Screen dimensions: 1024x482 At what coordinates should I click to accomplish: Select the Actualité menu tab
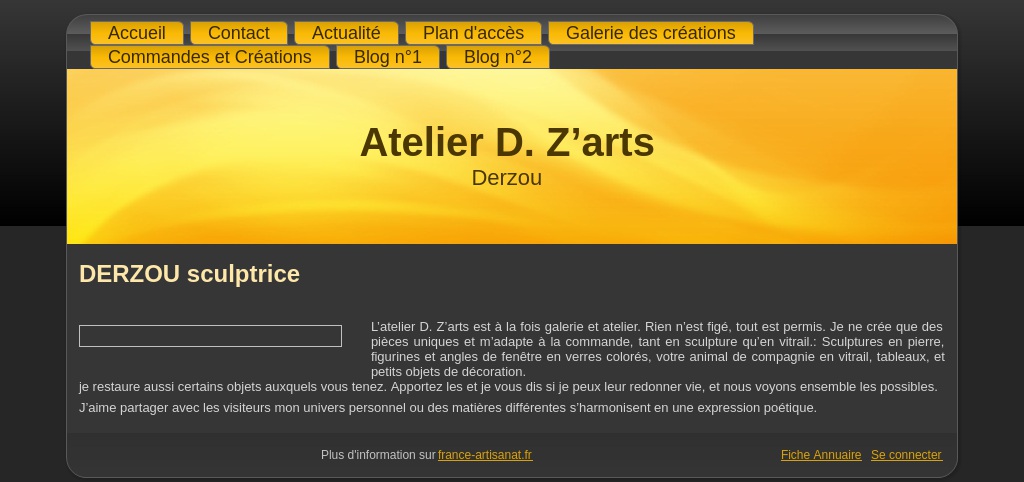point(346,33)
